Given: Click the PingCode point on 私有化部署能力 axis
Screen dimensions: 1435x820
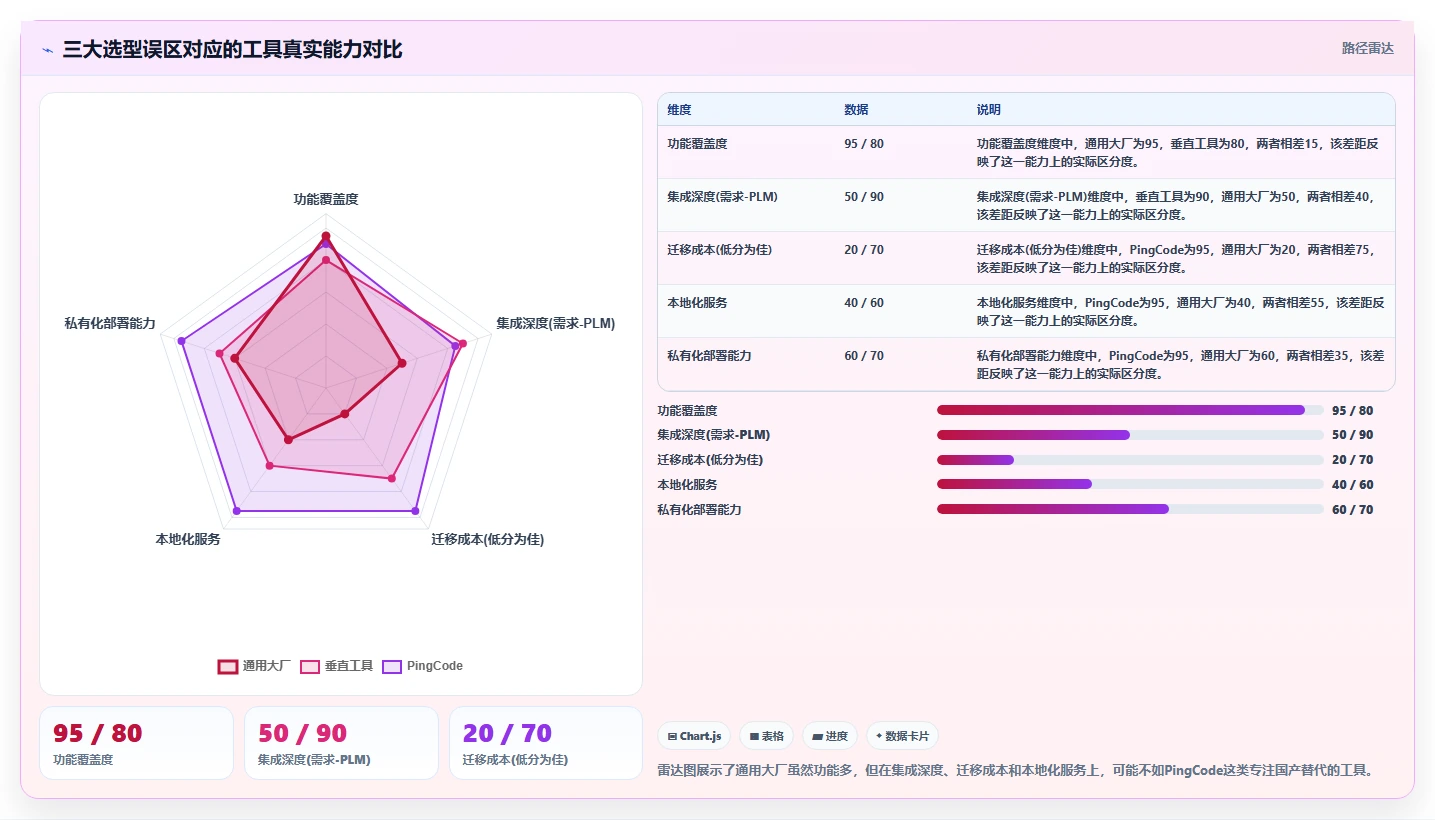Looking at the screenshot, I should (182, 341).
